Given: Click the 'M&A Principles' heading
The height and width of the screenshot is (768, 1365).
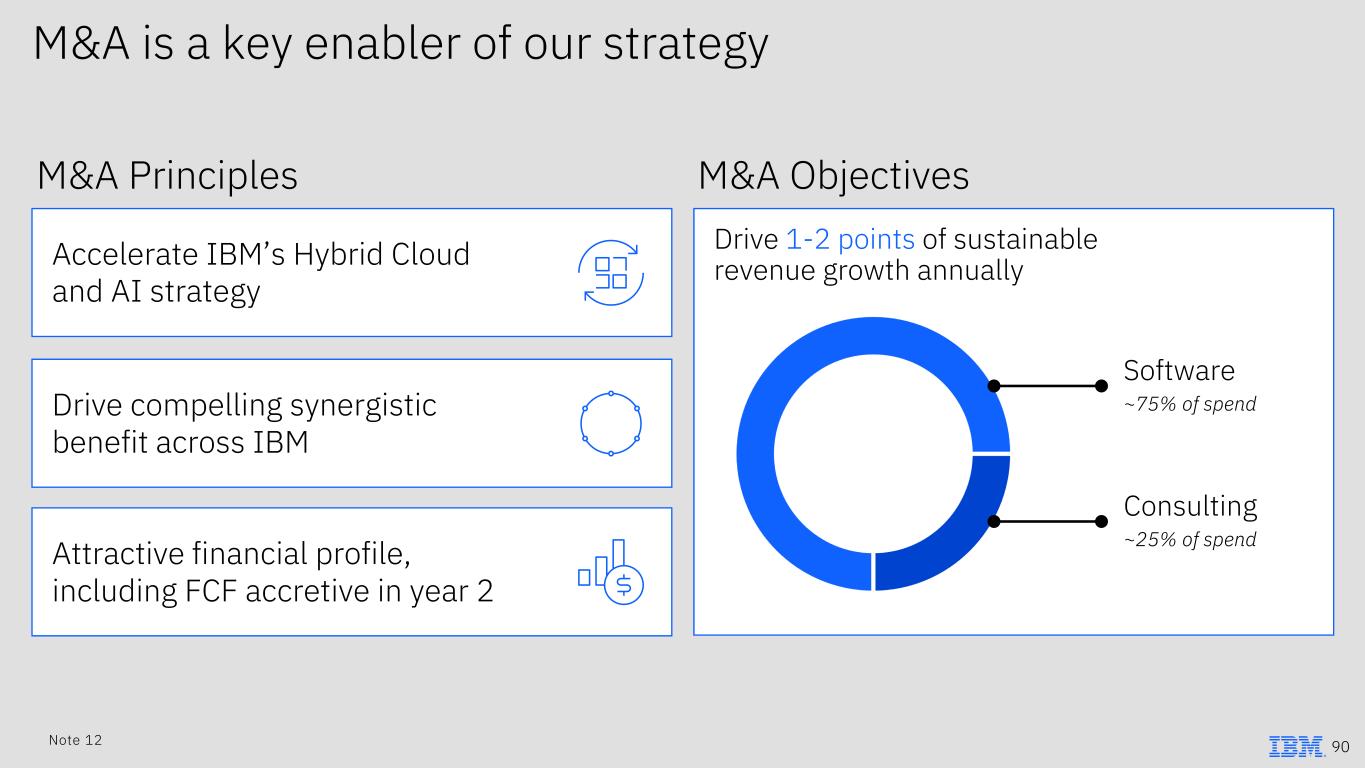Looking at the screenshot, I should pyautogui.click(x=168, y=176).
